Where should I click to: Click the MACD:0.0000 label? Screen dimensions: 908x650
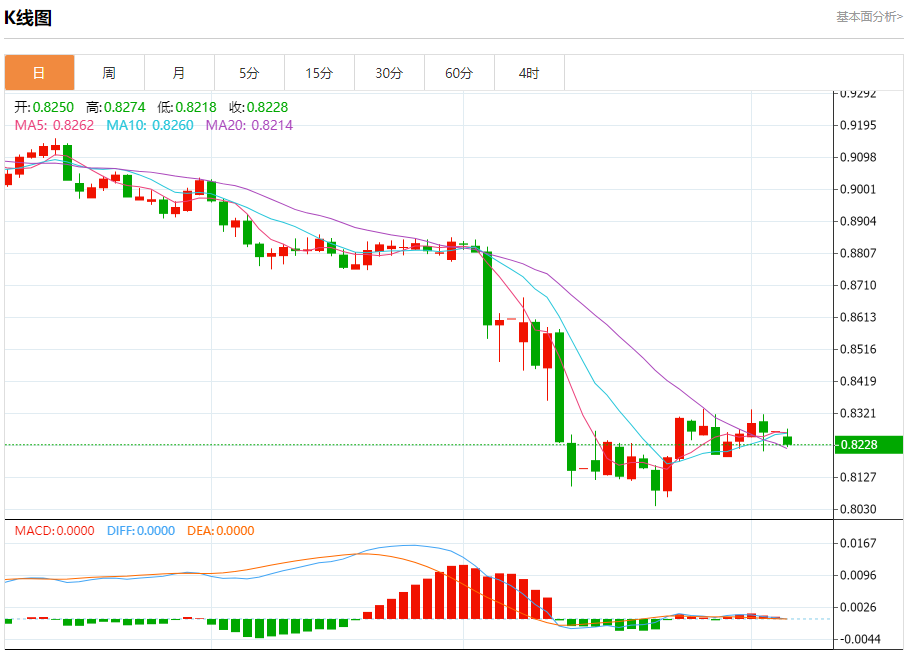point(54,531)
